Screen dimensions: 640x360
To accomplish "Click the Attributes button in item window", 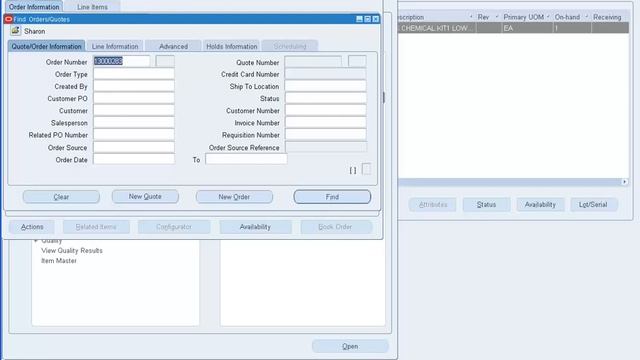I will pyautogui.click(x=433, y=204).
